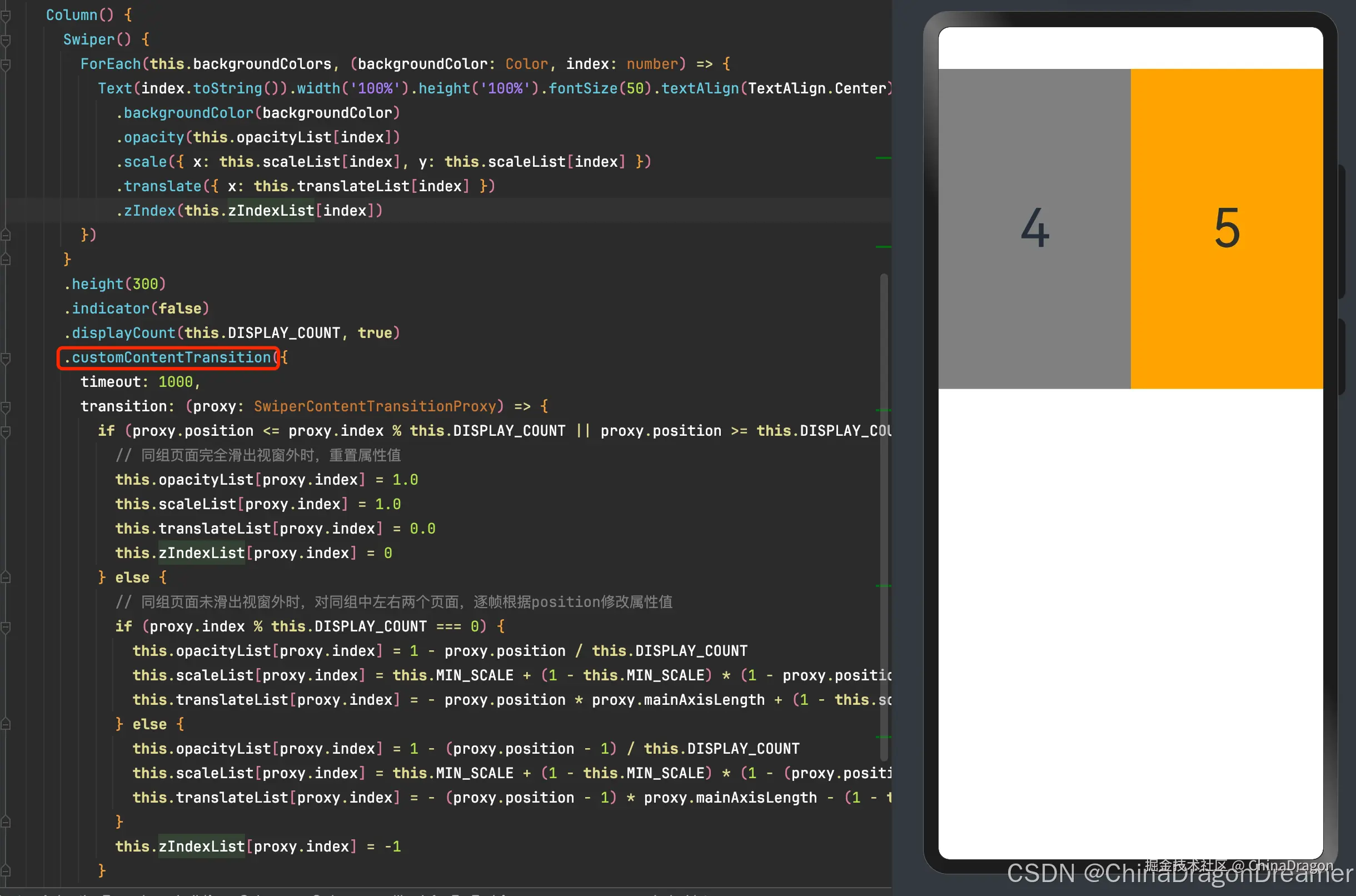Collapse the Swiper() code block
Image resolution: width=1356 pixels, height=896 pixels.
6,40
